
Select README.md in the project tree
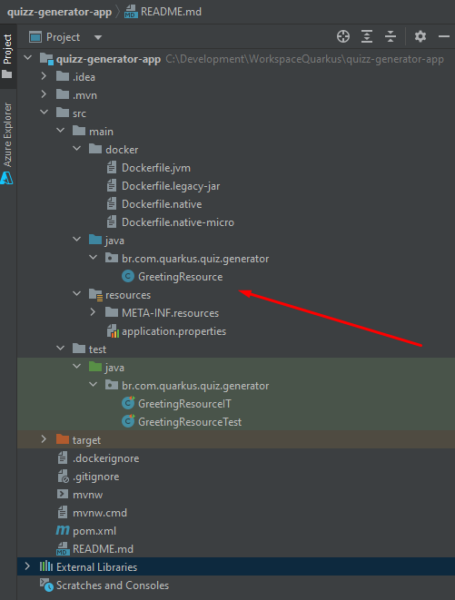103,549
